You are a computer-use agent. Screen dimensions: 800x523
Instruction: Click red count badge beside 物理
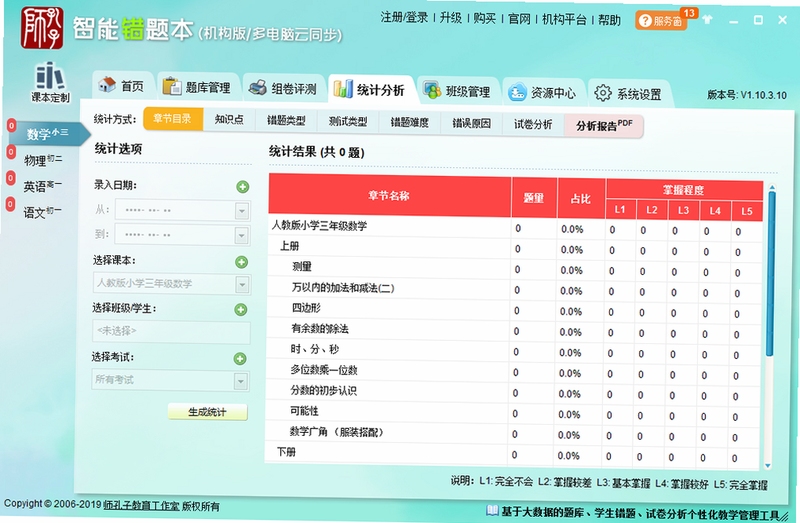10,152
